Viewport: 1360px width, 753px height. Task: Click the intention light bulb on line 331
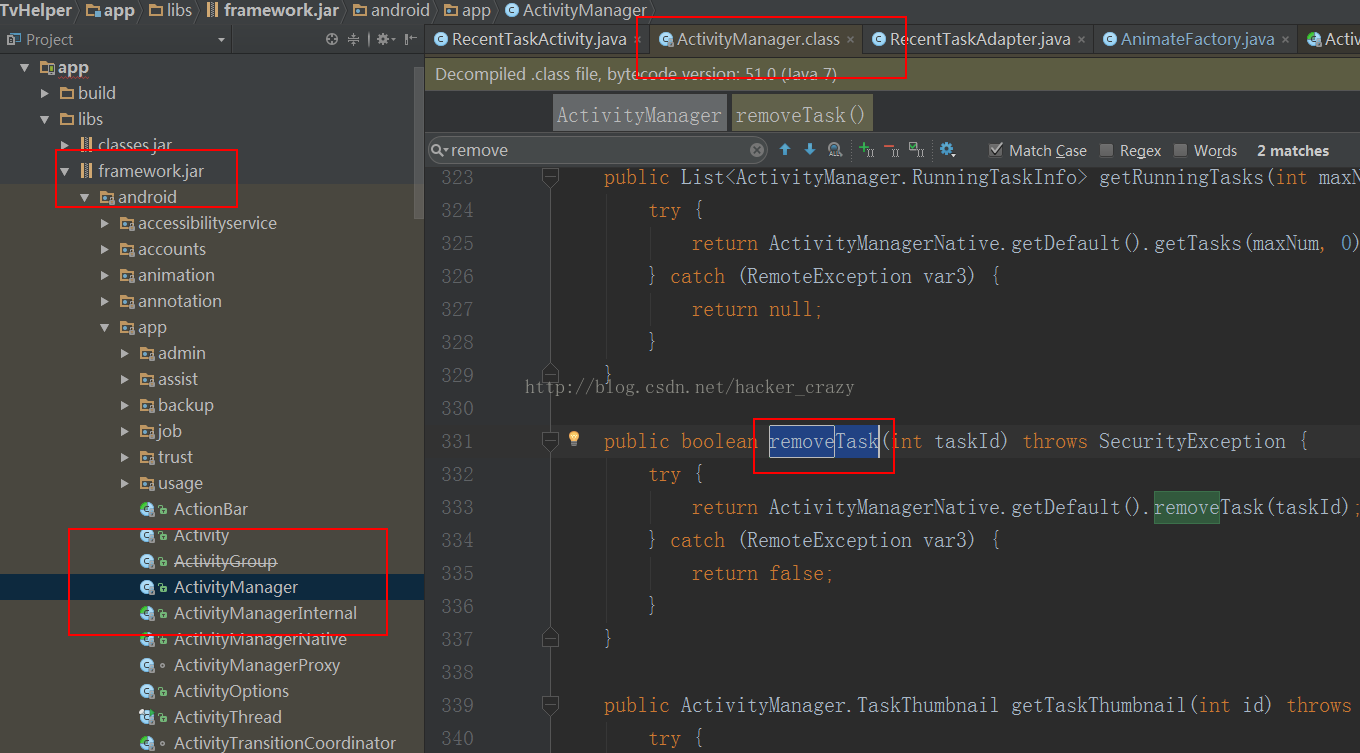tap(574, 438)
